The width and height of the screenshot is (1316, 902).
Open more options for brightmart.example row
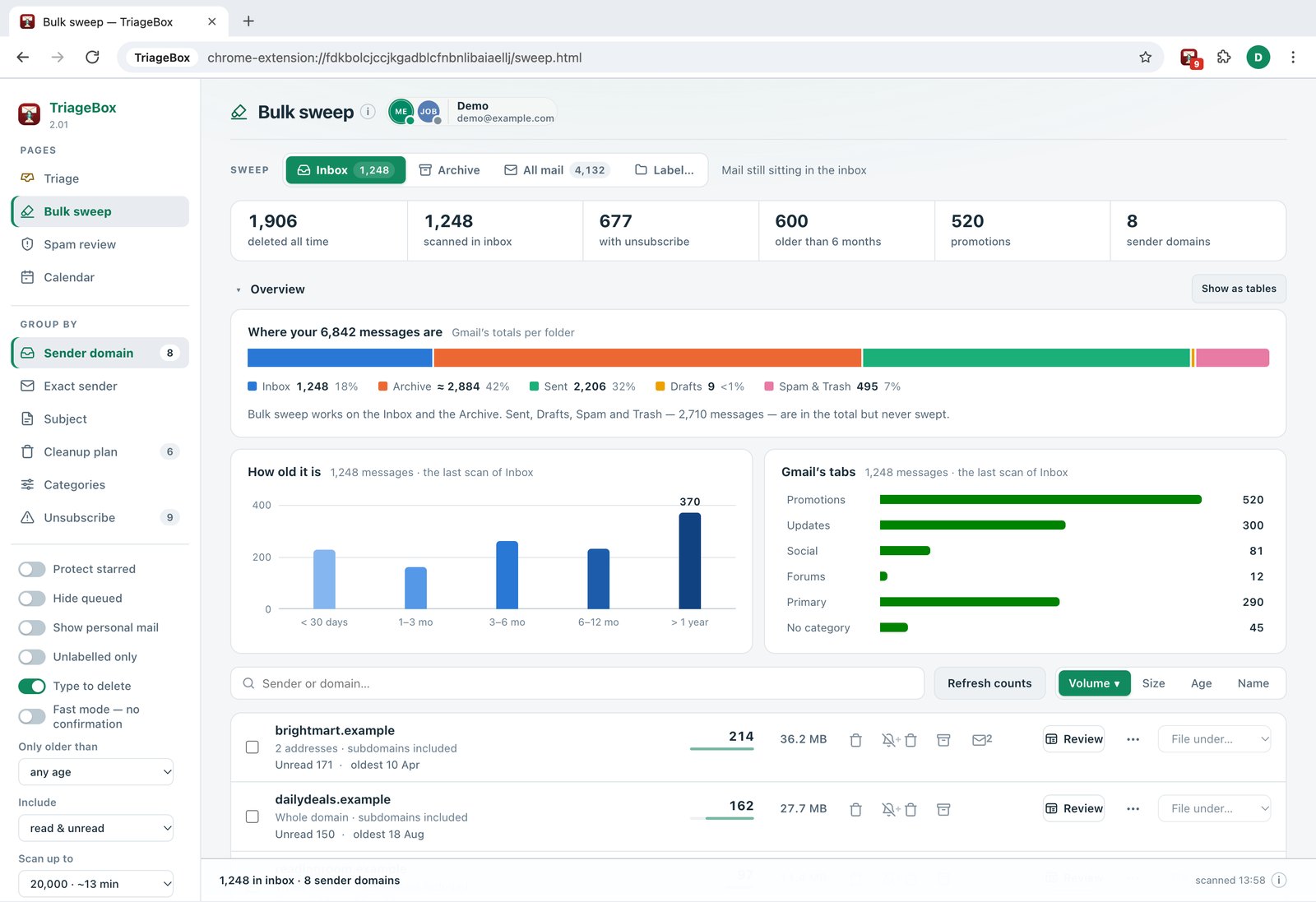pyautogui.click(x=1133, y=739)
